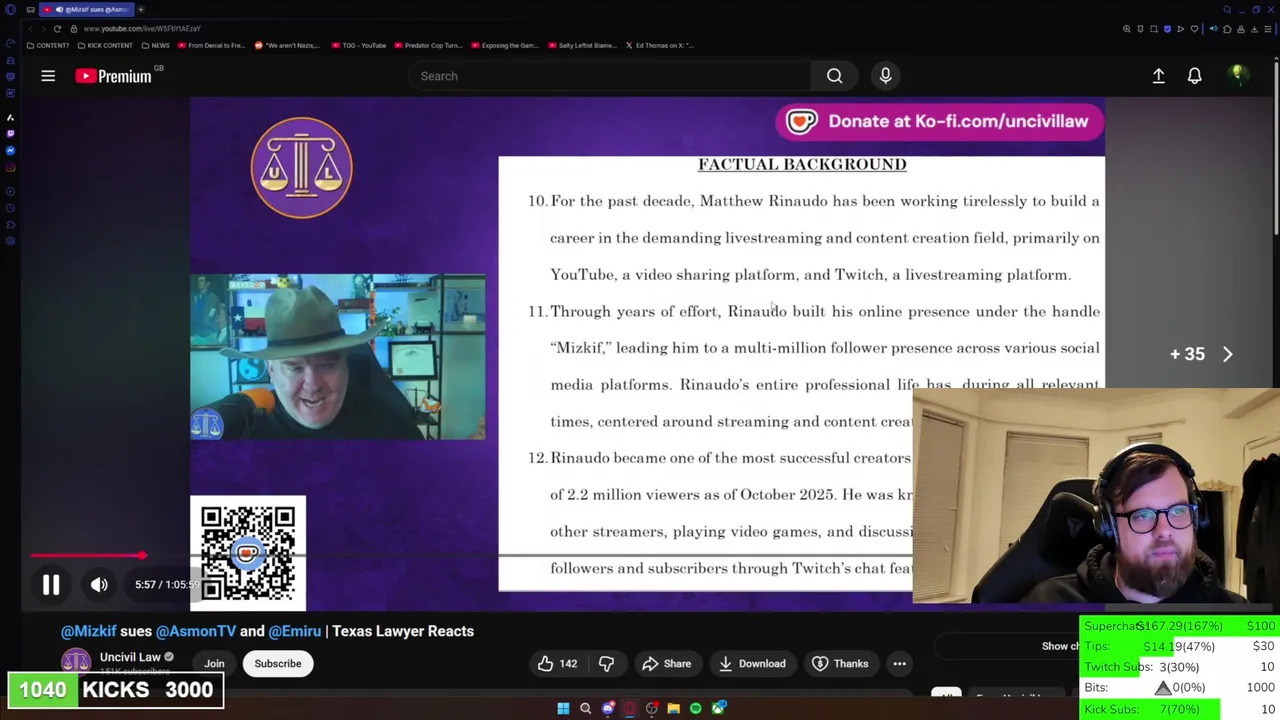The height and width of the screenshot is (720, 1280).
Task: Click the speaker extension icon in toolbar
Action: coord(1213,29)
